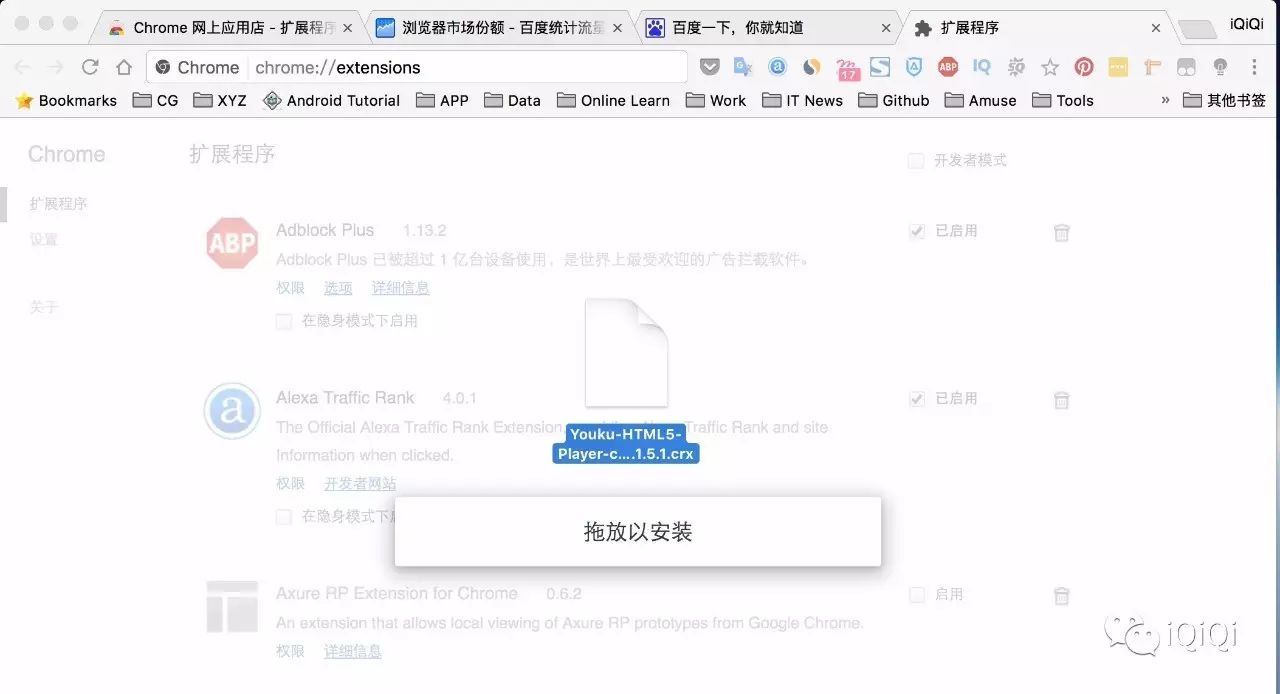Enable incognito checkbox for Alexa Traffic Rank
Viewport: 1280px width, 694px height.
tap(284, 517)
